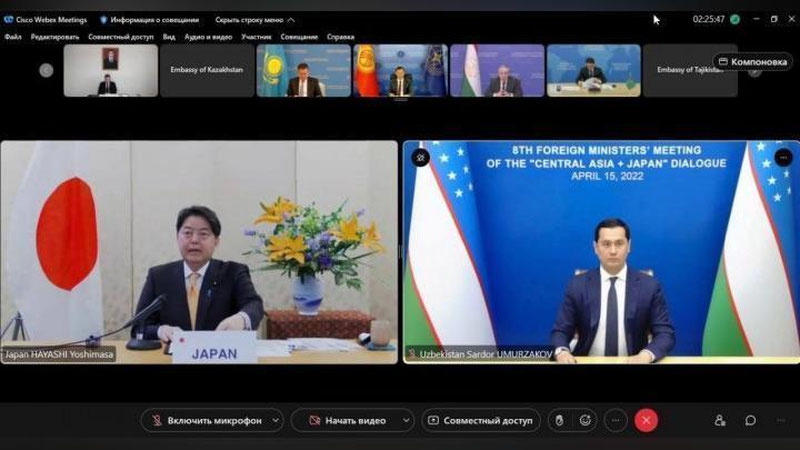Open Информация о совещании details
Screen dimensions: 800x450
149,20
